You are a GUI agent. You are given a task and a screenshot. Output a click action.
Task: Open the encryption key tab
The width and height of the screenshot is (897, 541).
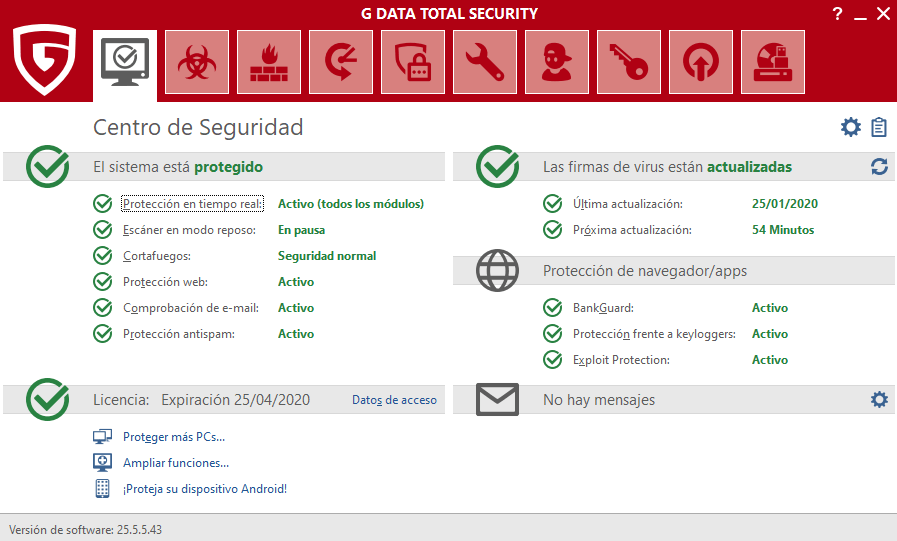pos(629,62)
